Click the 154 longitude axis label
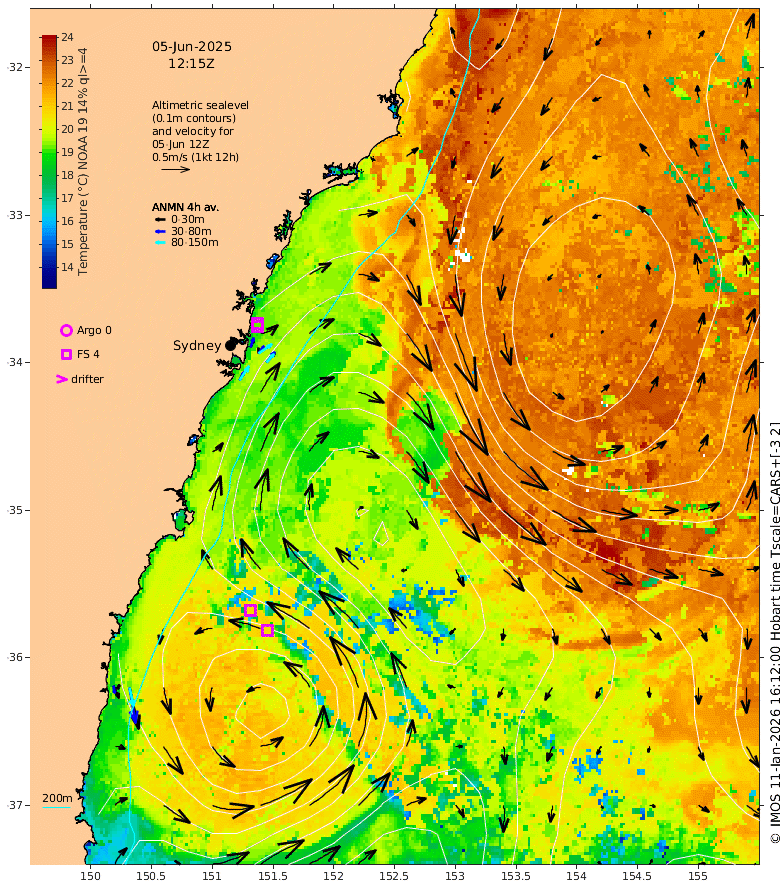Viewport: 780px width, 890px height. click(x=576, y=876)
